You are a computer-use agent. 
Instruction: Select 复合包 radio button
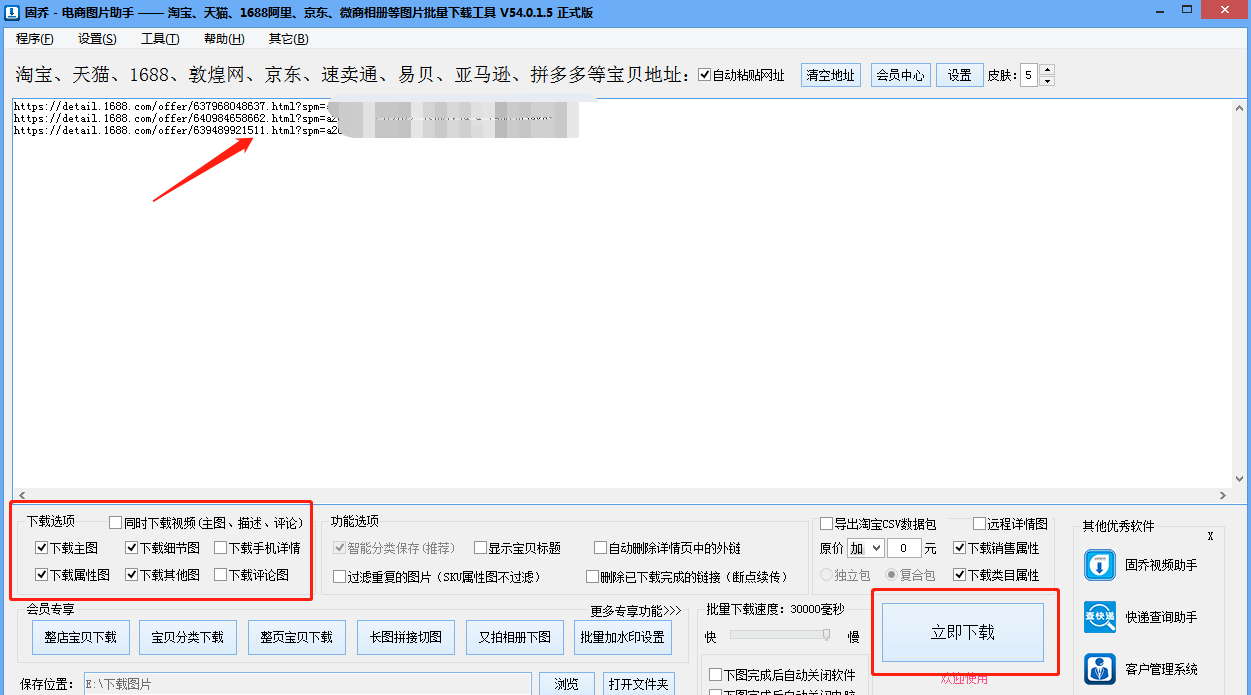coord(891,575)
